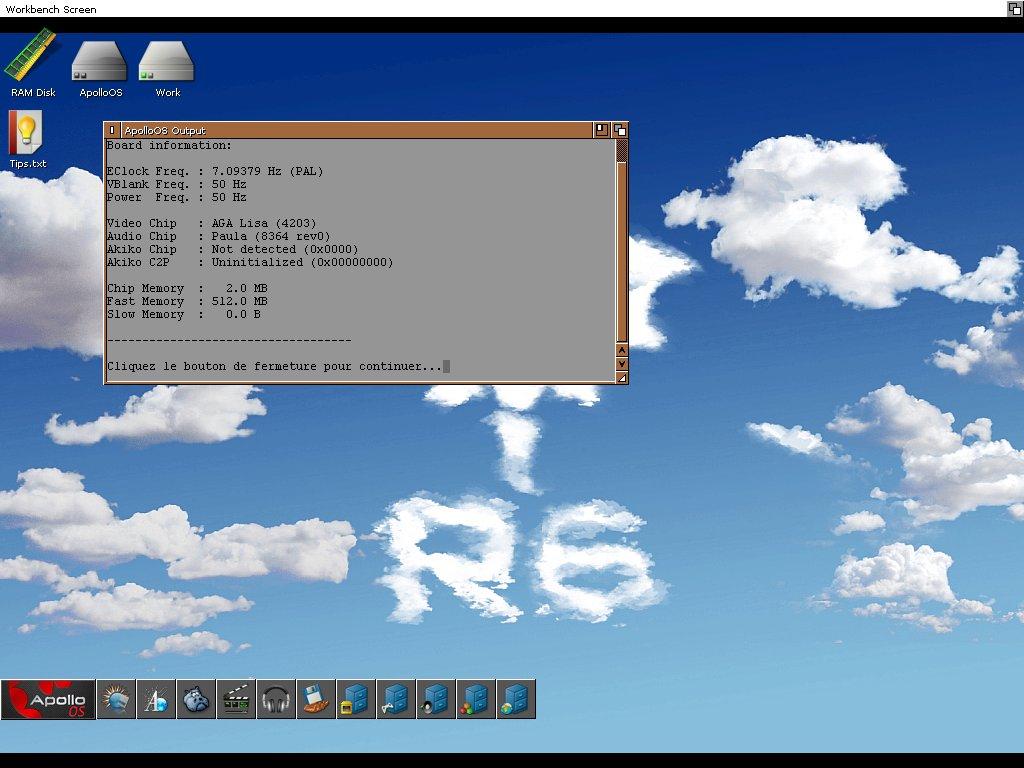Close the ApolloOS Output window gadget

(x=112, y=130)
